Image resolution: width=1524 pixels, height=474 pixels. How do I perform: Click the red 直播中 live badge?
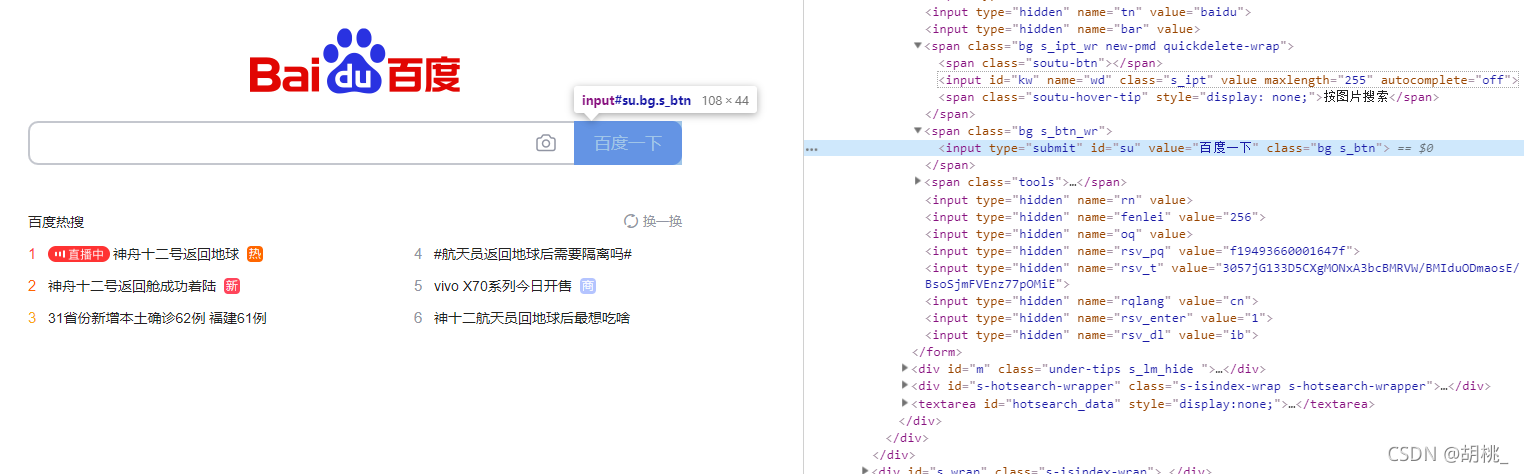[78, 254]
